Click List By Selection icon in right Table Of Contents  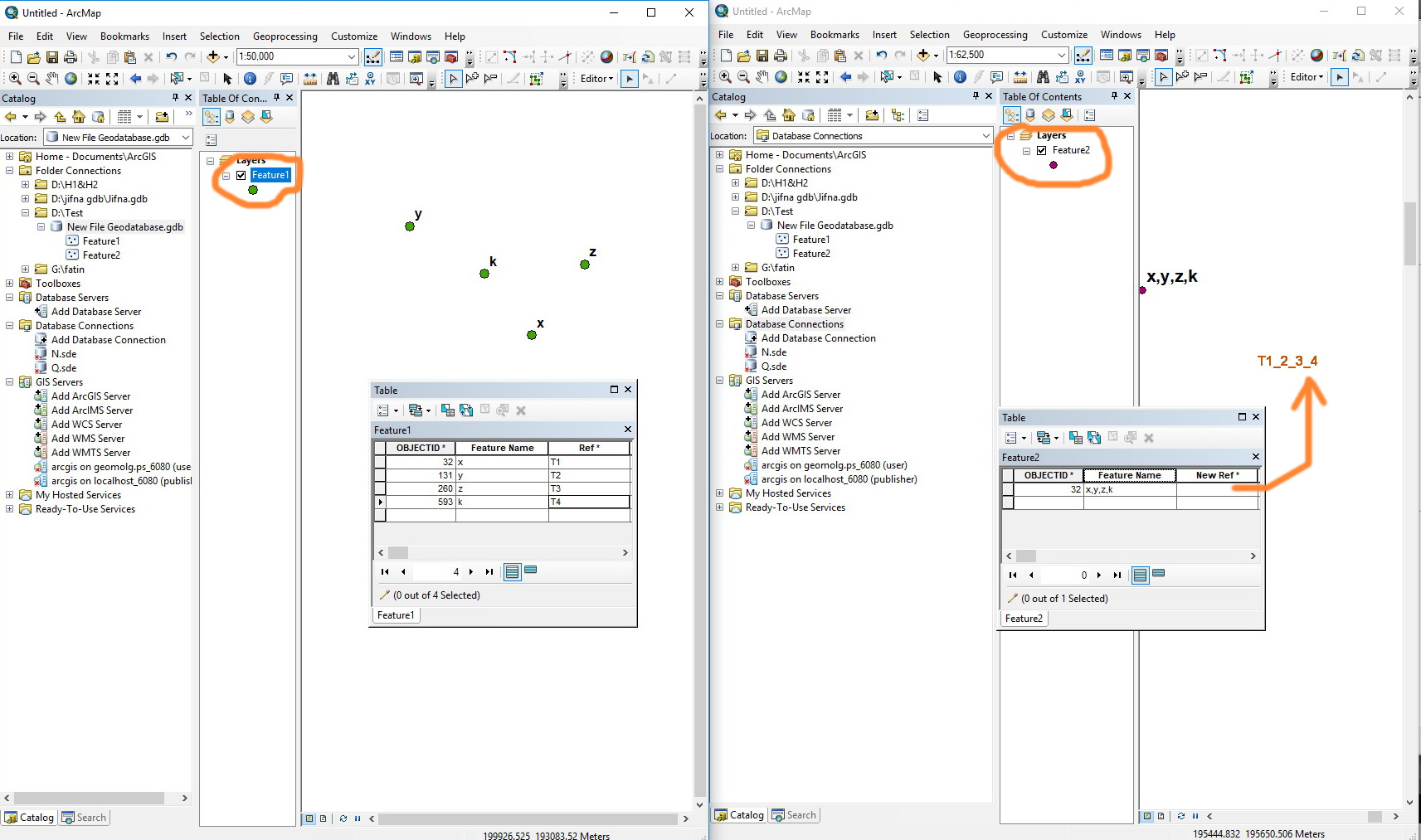[1066, 115]
